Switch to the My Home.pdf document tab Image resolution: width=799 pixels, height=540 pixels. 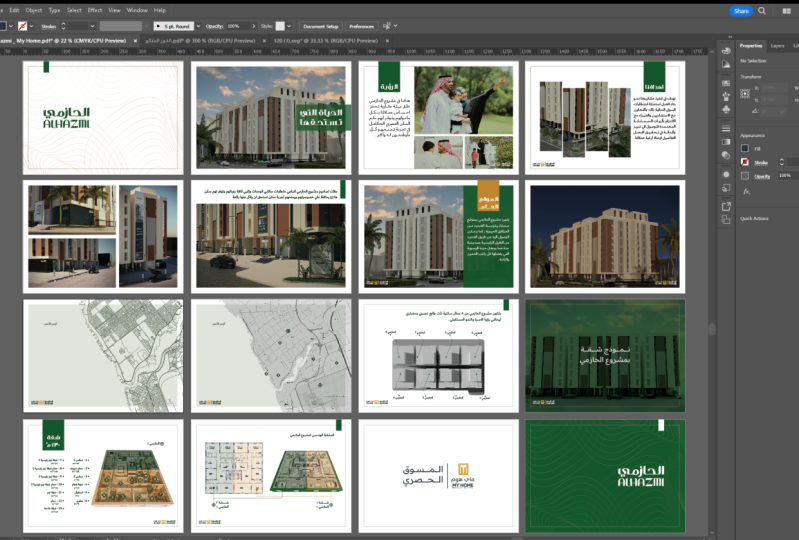click(64, 41)
